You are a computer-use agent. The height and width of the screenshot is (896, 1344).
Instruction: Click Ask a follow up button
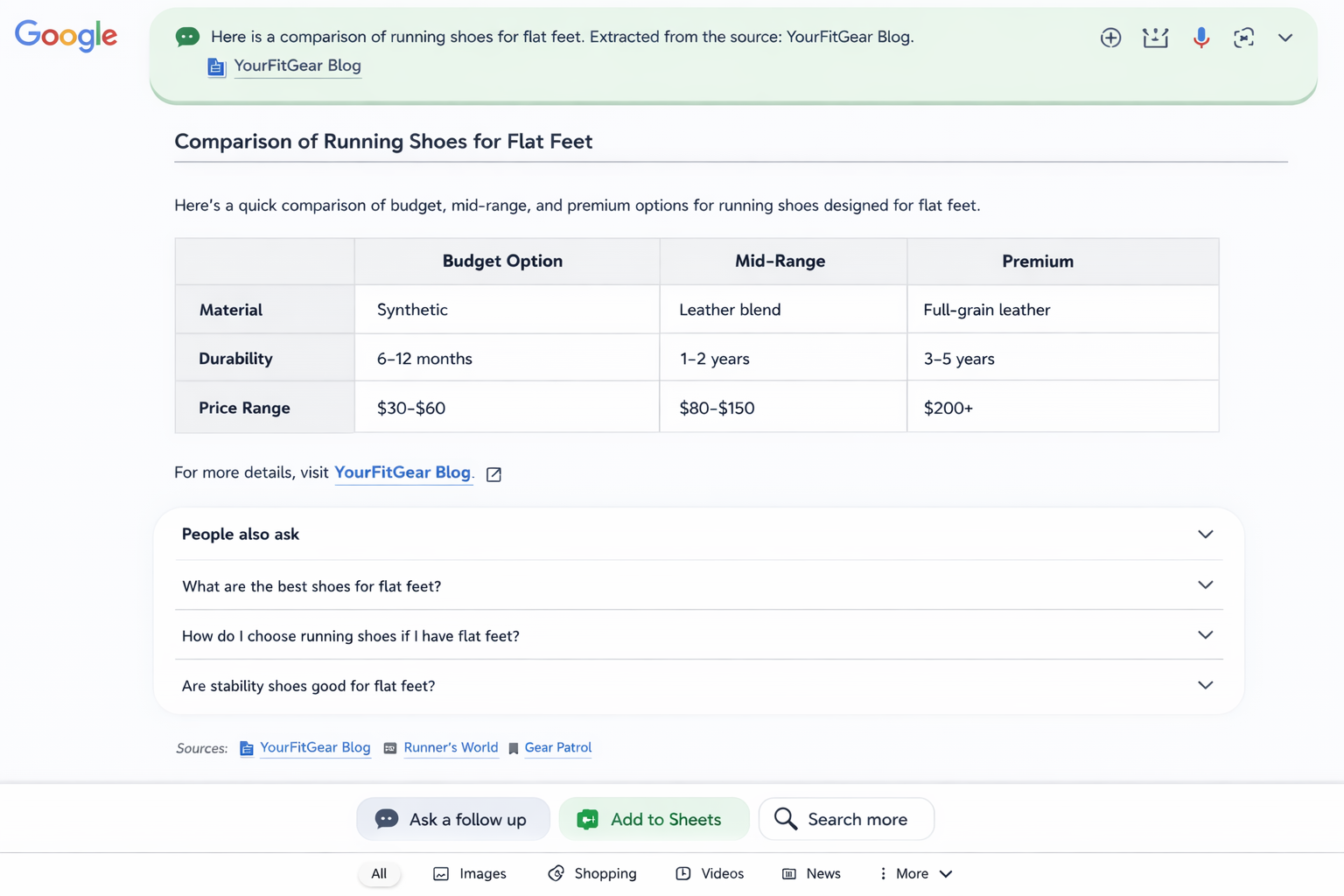pos(453,819)
